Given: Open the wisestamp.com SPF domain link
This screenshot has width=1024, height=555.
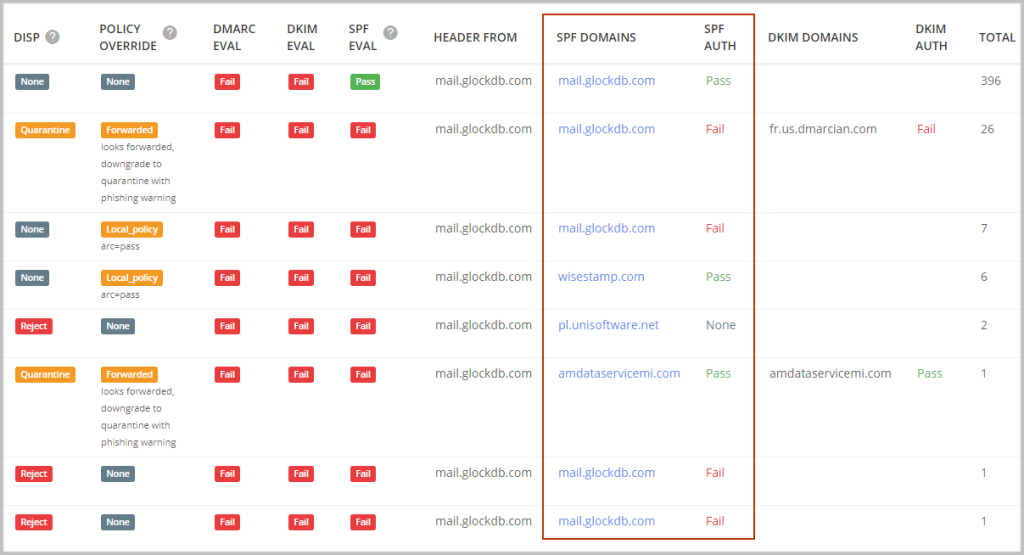Looking at the screenshot, I should coord(601,277).
